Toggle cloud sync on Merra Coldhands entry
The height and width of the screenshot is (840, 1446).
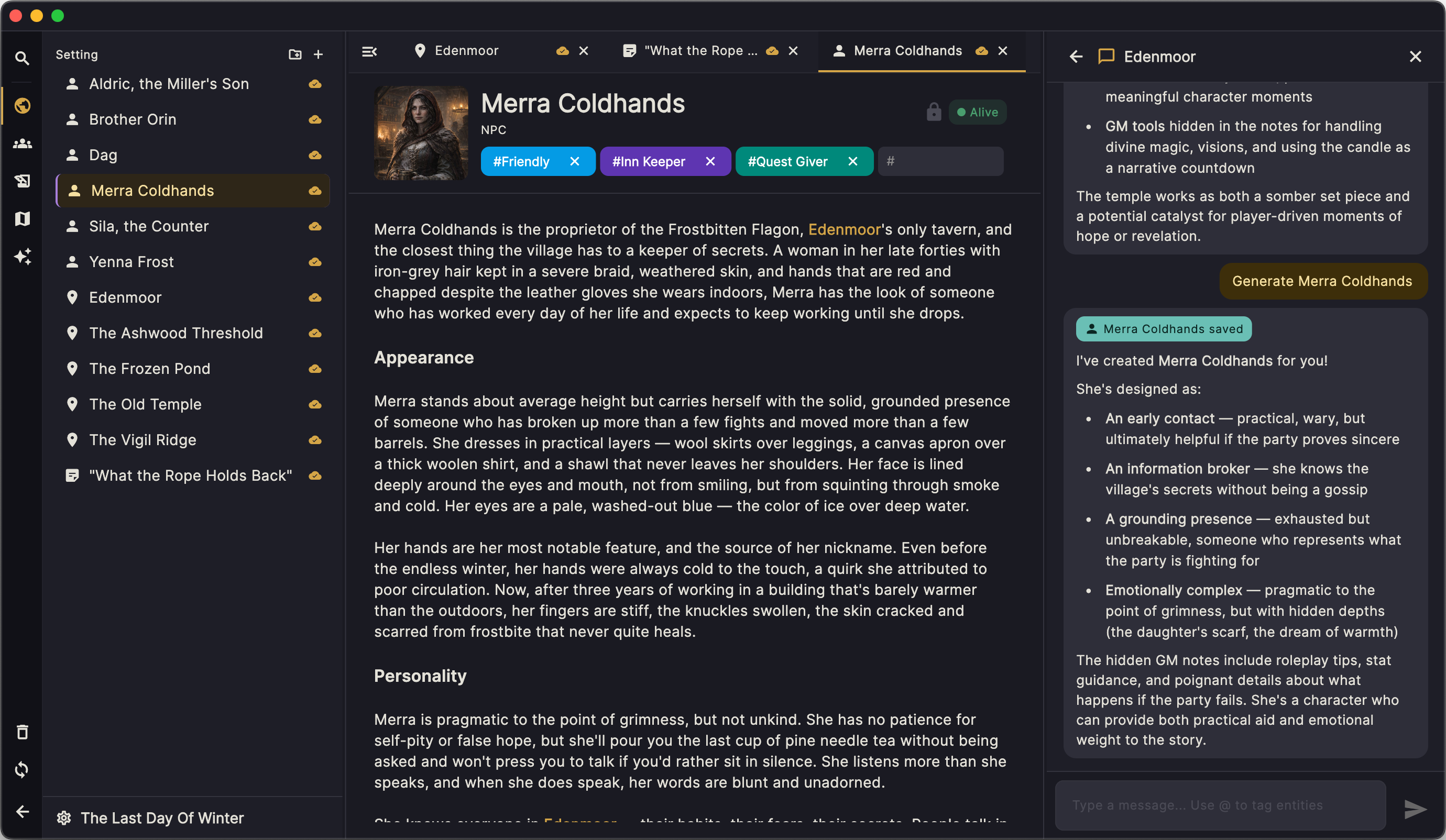(x=315, y=191)
